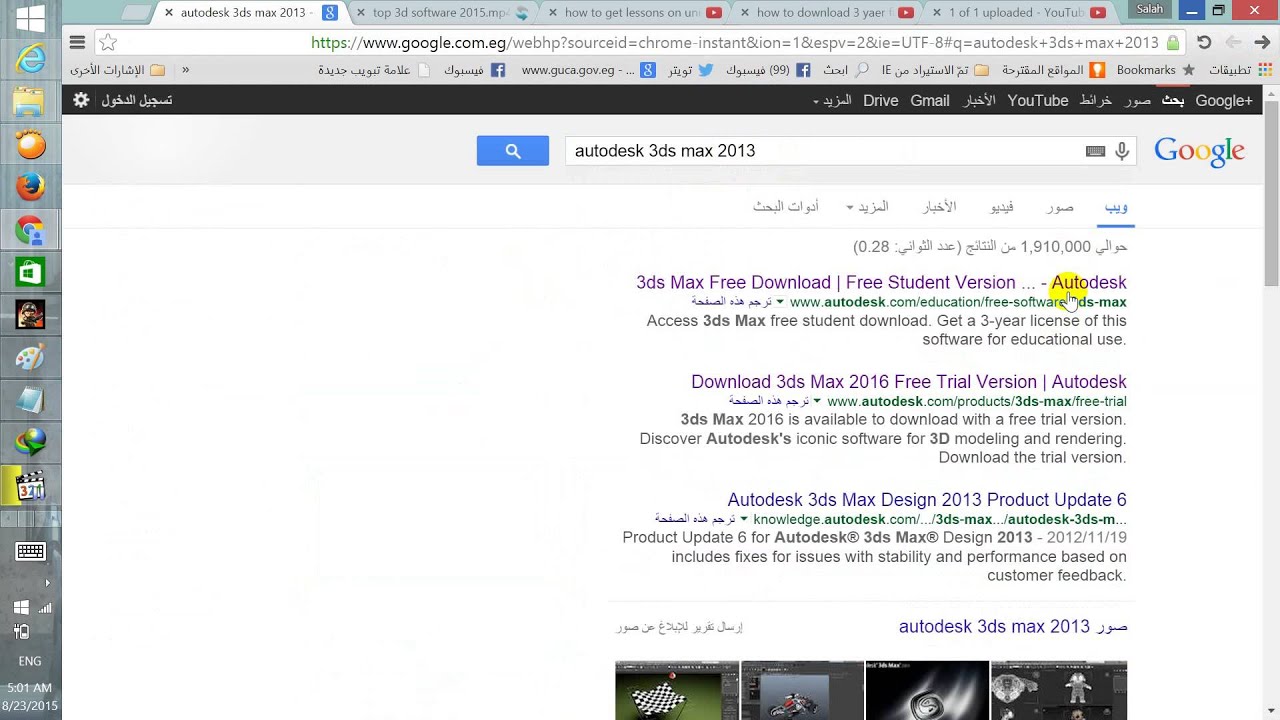Bookmark this page with the star icon
This screenshot has height=720, width=1280.
108,42
